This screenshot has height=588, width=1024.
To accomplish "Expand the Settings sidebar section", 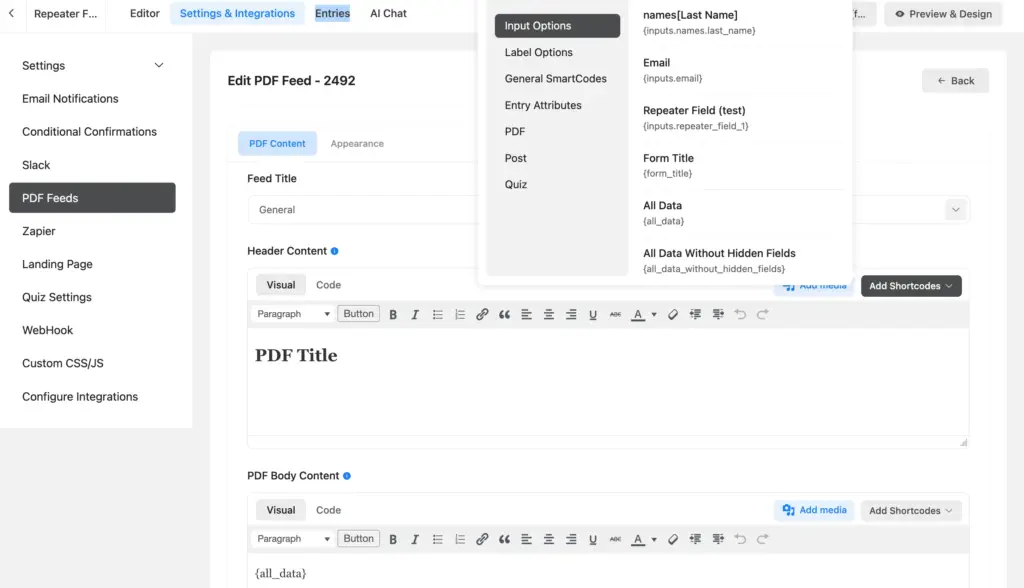I will click(x=92, y=65).
